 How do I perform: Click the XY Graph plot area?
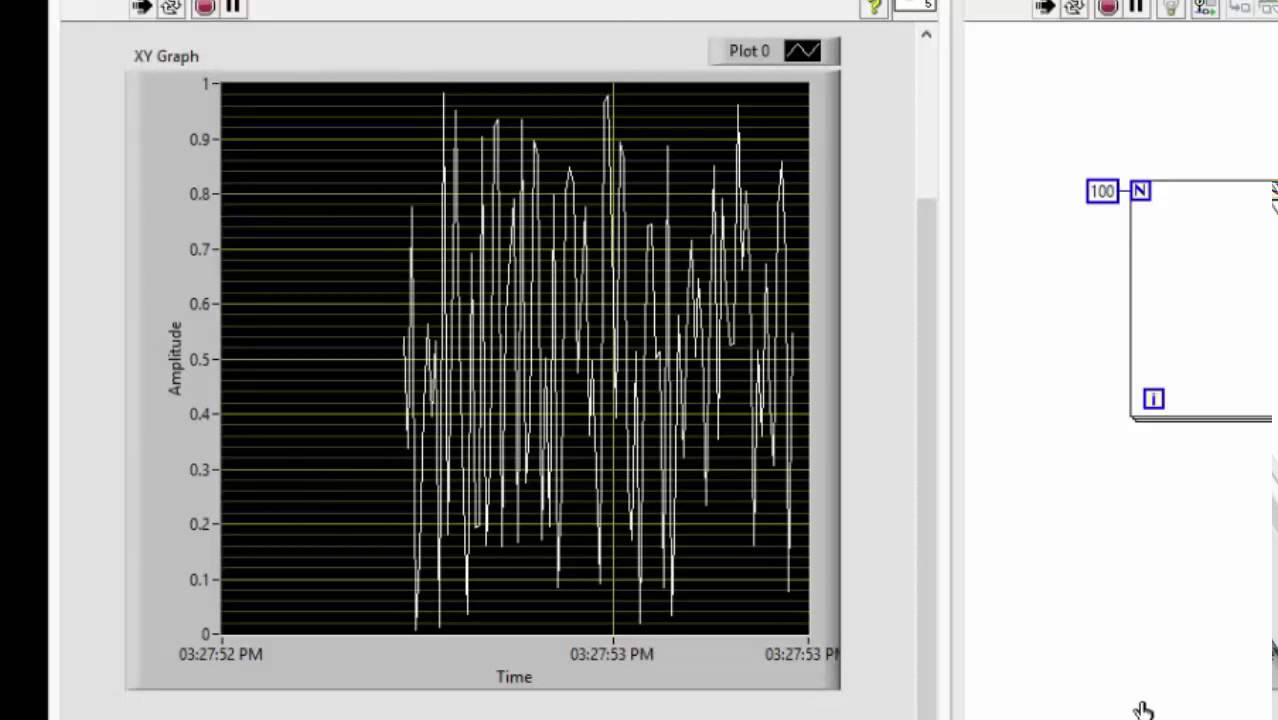tap(514, 358)
